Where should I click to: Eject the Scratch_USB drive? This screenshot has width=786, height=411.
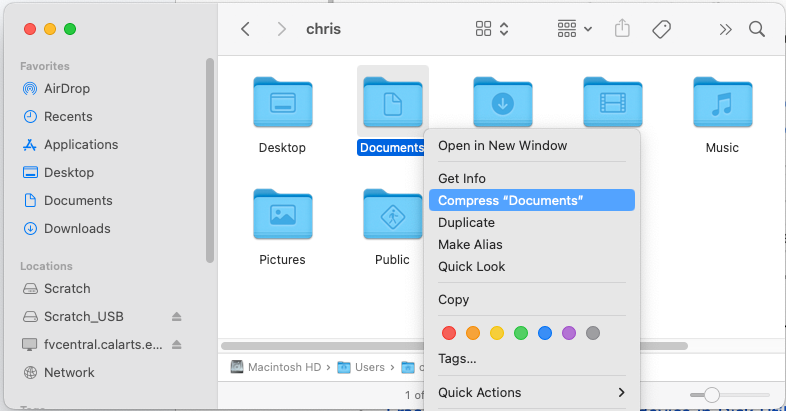176,317
